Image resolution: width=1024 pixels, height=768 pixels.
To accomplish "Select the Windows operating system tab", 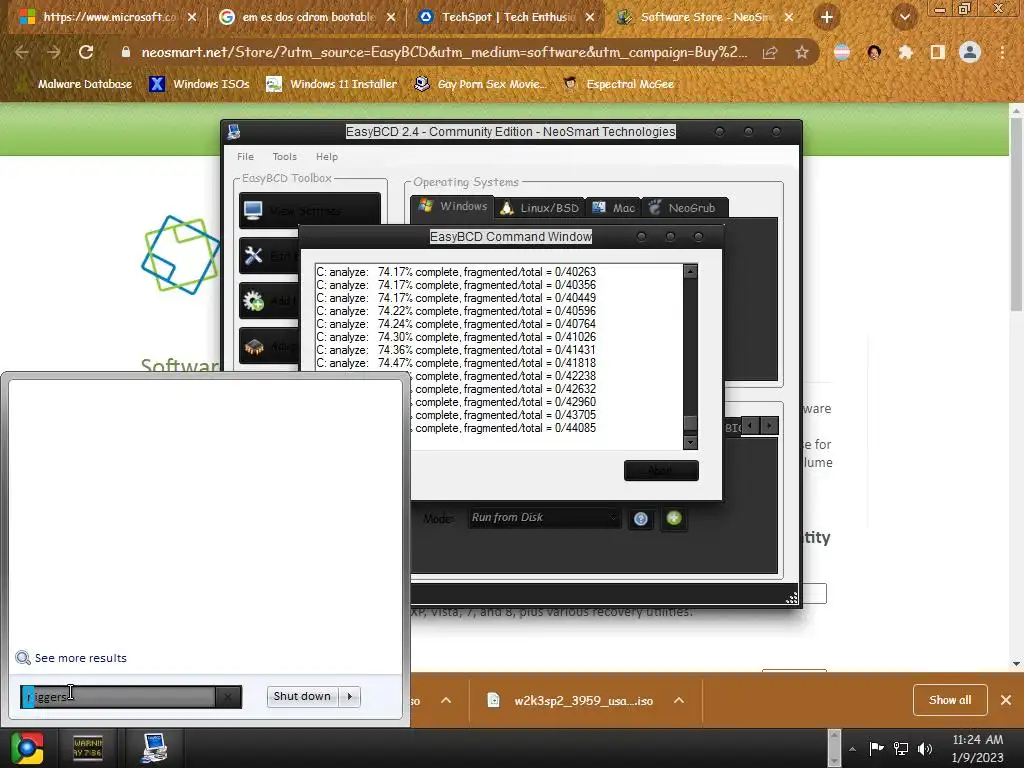I will pos(453,206).
